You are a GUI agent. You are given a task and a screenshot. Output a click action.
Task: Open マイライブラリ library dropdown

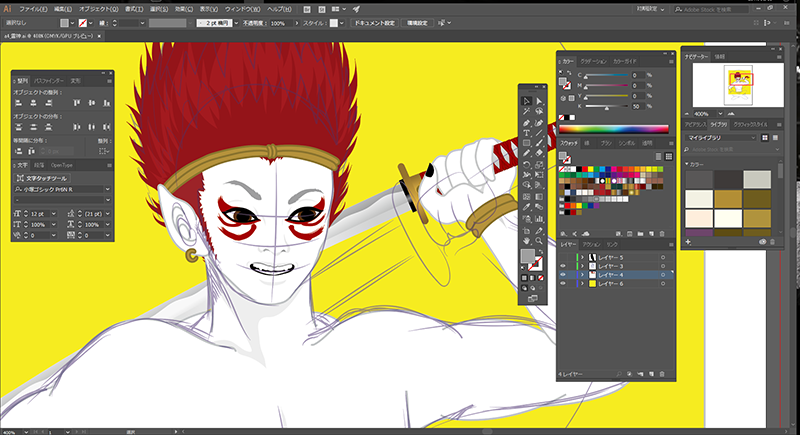720,138
